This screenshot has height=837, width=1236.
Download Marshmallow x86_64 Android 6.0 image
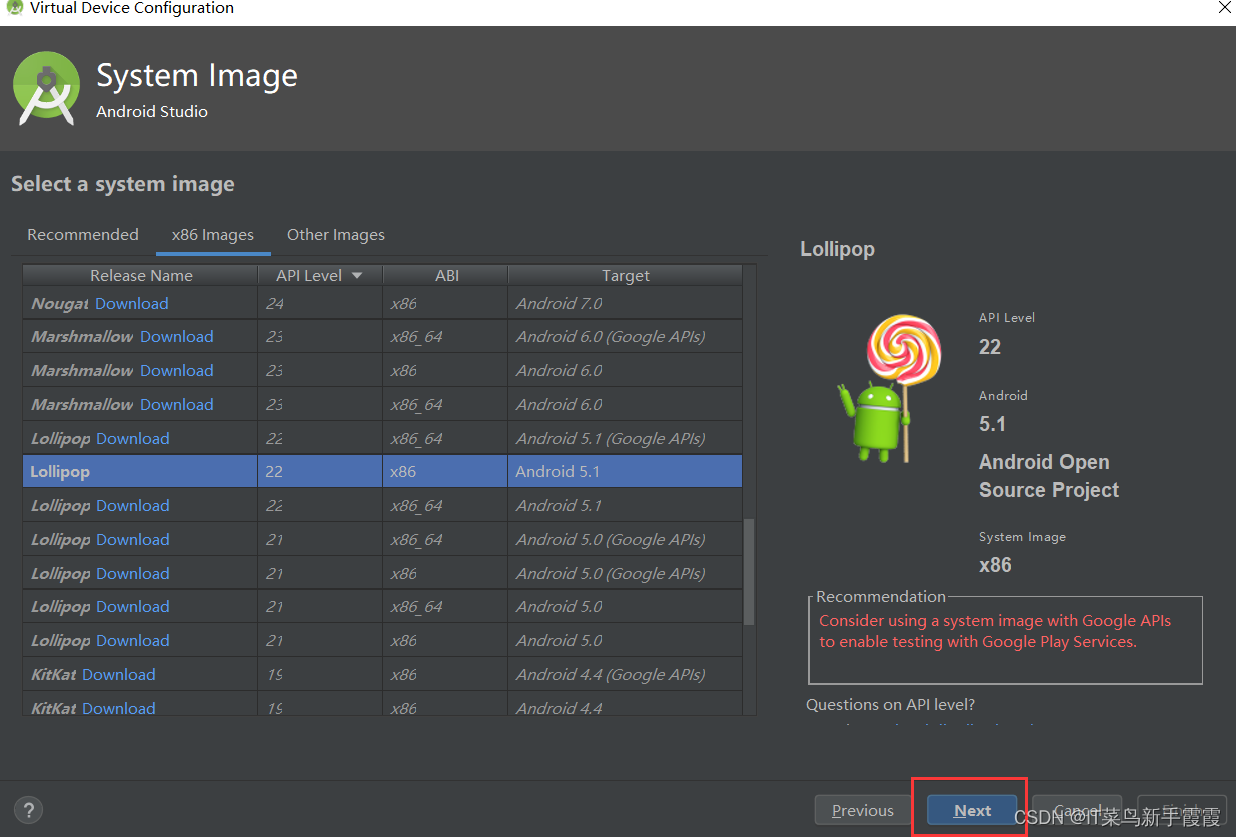pyautogui.click(x=176, y=404)
